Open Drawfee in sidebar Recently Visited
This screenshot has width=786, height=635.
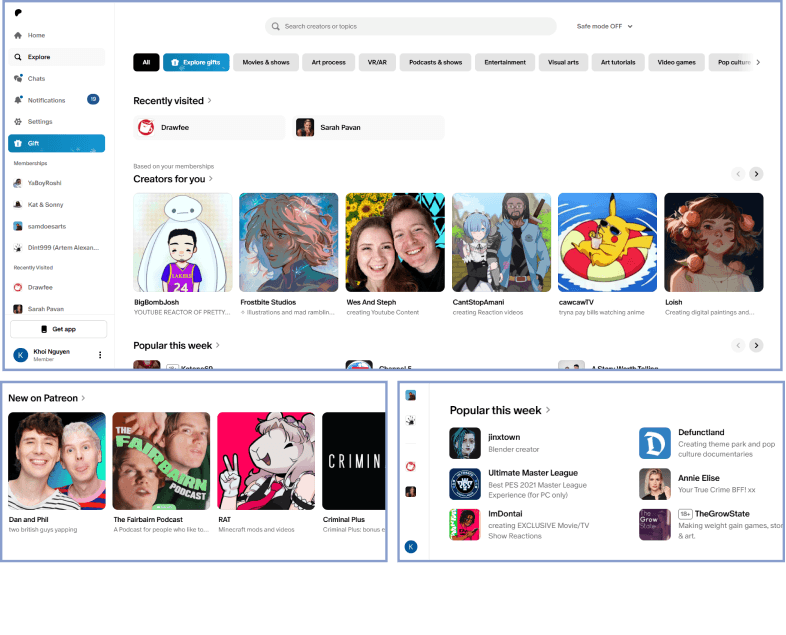57,287
